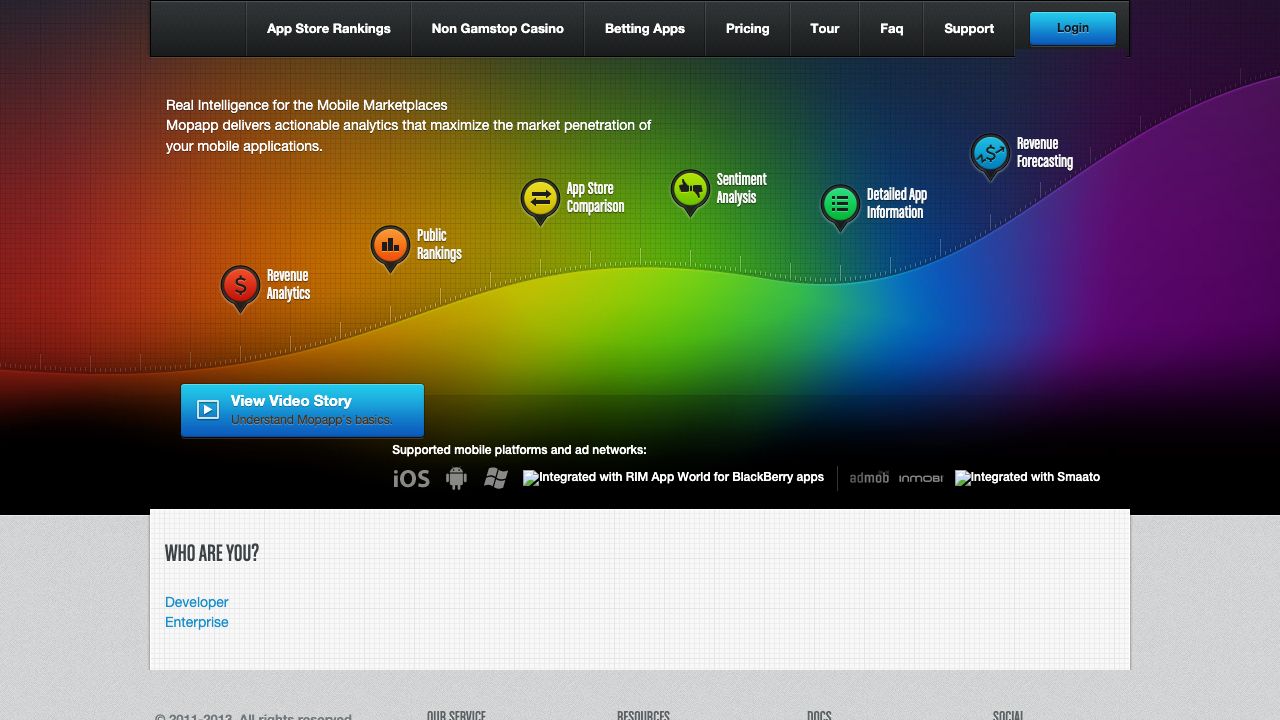The height and width of the screenshot is (720, 1280).
Task: Open the Tour navigation item
Action: tap(824, 29)
